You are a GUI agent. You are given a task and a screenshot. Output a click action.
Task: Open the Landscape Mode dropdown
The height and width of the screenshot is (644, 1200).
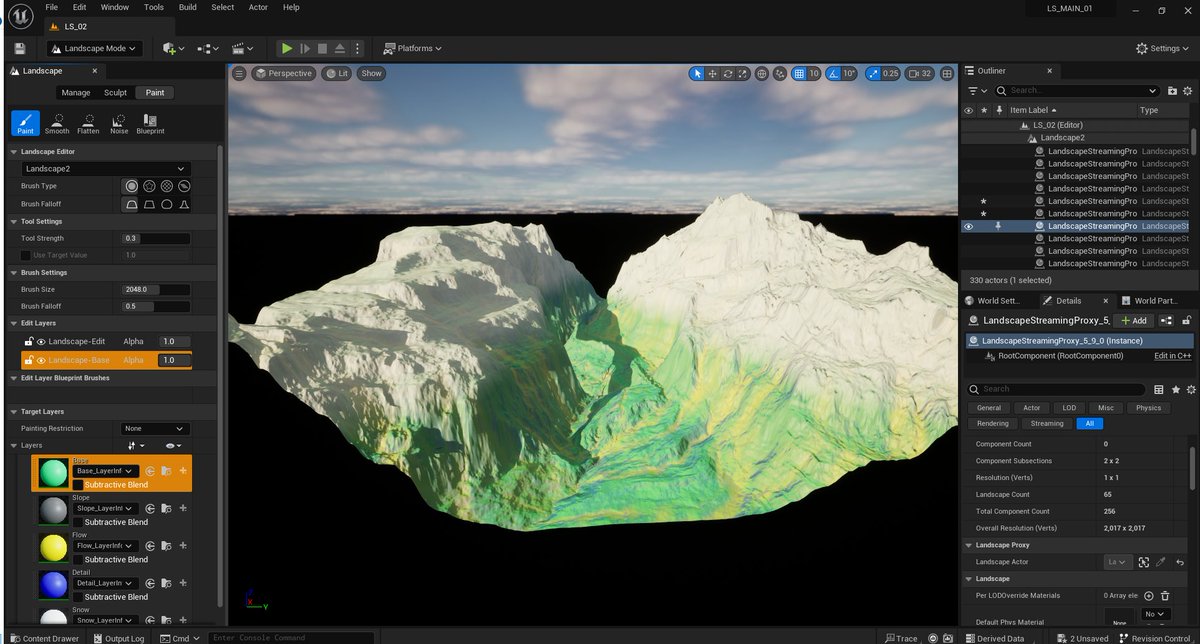[x=94, y=48]
